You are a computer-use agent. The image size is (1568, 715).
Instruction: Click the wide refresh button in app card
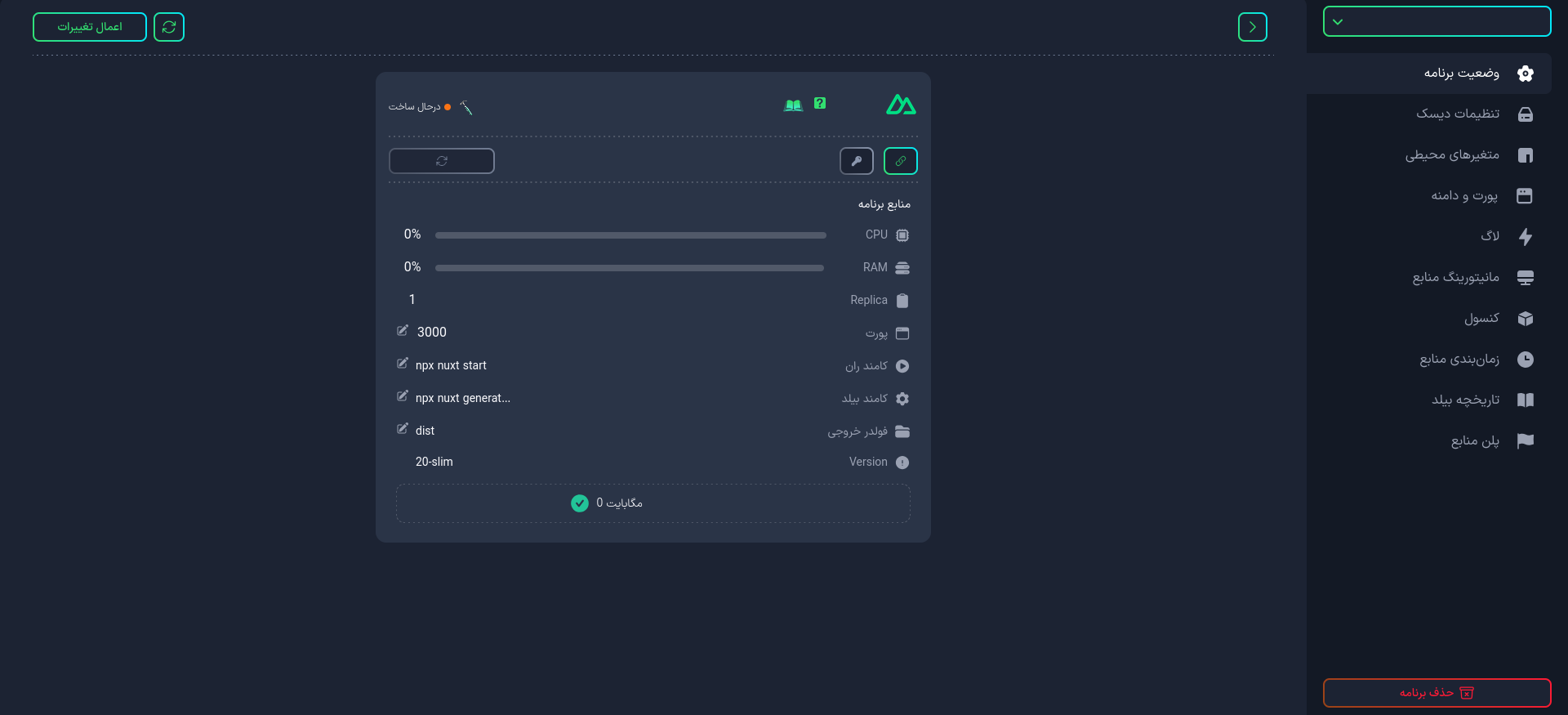coord(442,161)
